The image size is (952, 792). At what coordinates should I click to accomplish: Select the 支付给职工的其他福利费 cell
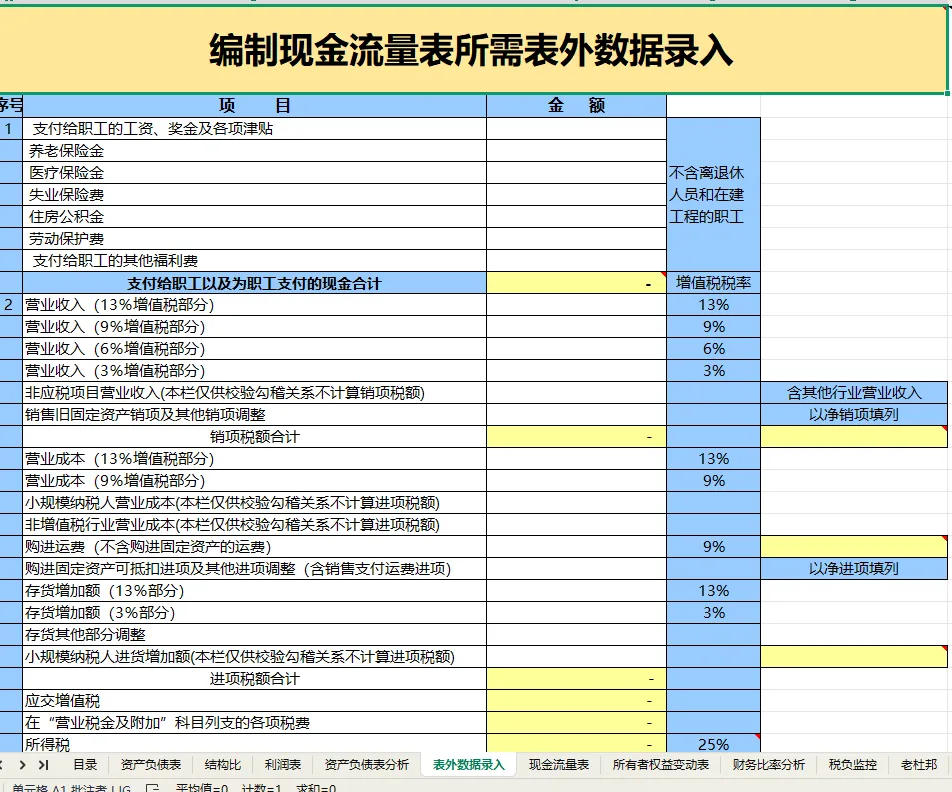click(x=254, y=261)
